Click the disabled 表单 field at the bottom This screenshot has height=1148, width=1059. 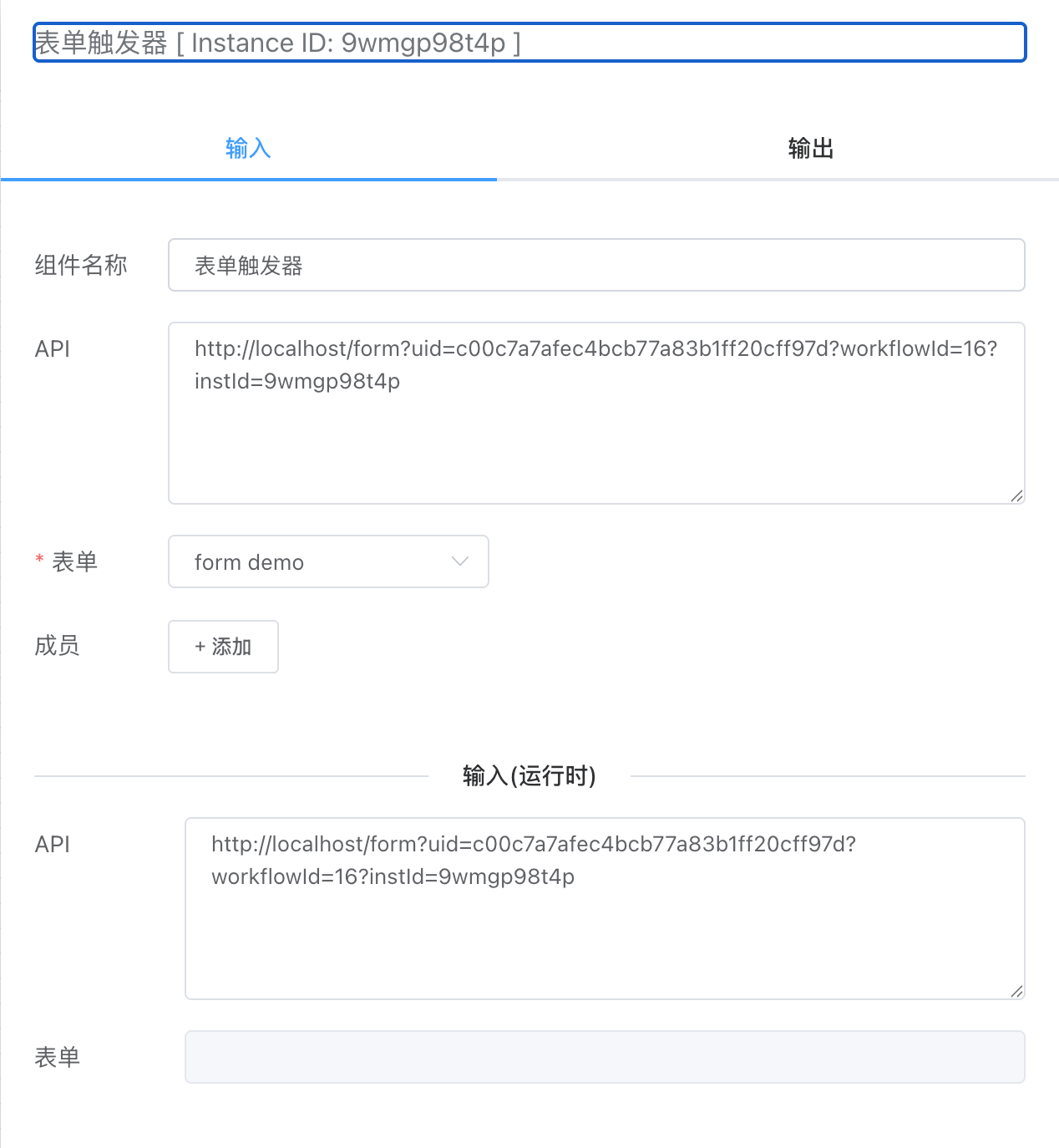(x=604, y=1057)
